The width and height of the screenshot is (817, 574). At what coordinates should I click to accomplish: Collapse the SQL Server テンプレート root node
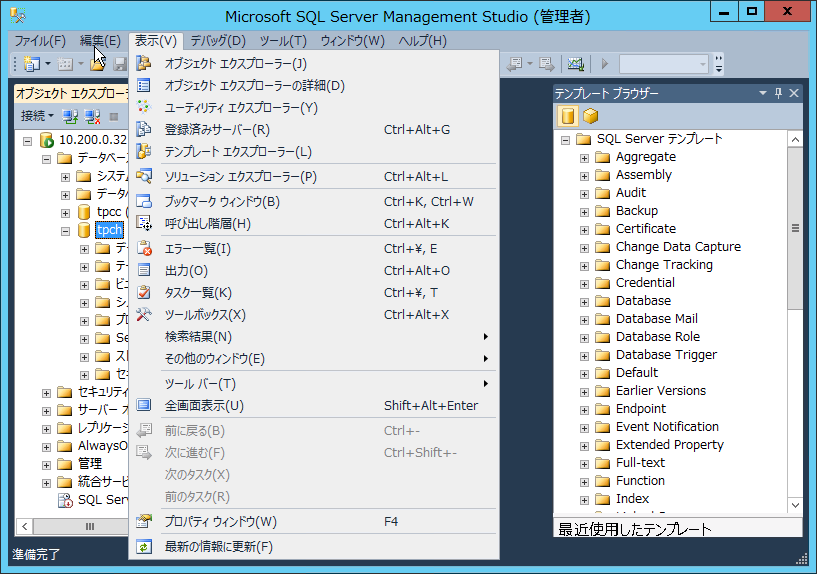[x=565, y=140]
